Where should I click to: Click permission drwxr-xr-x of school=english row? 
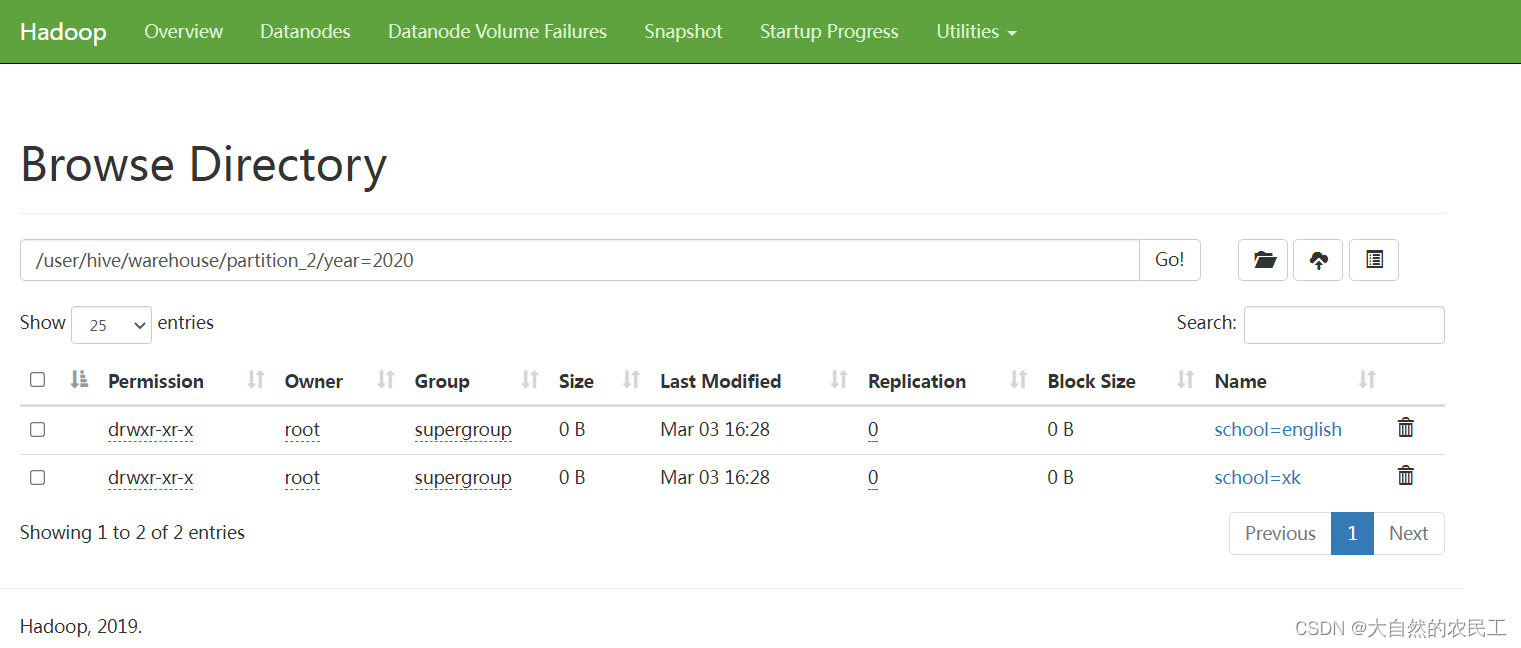pos(150,430)
